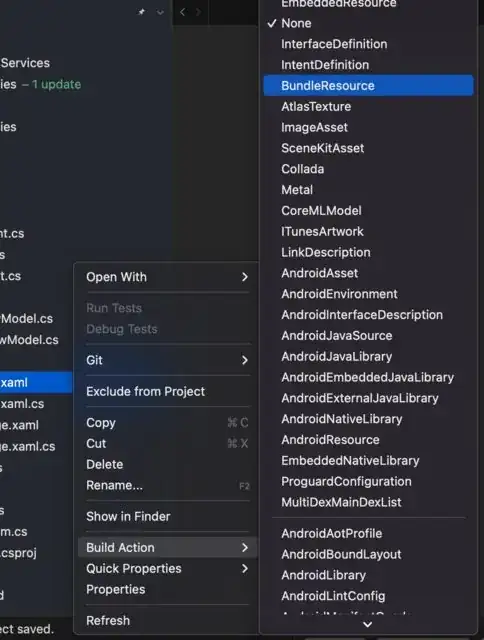Select the None build action
484x640 pixels.
[x=368, y=23]
